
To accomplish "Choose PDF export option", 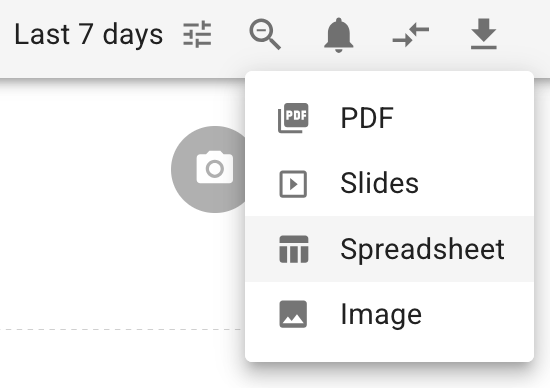I will 389,118.
